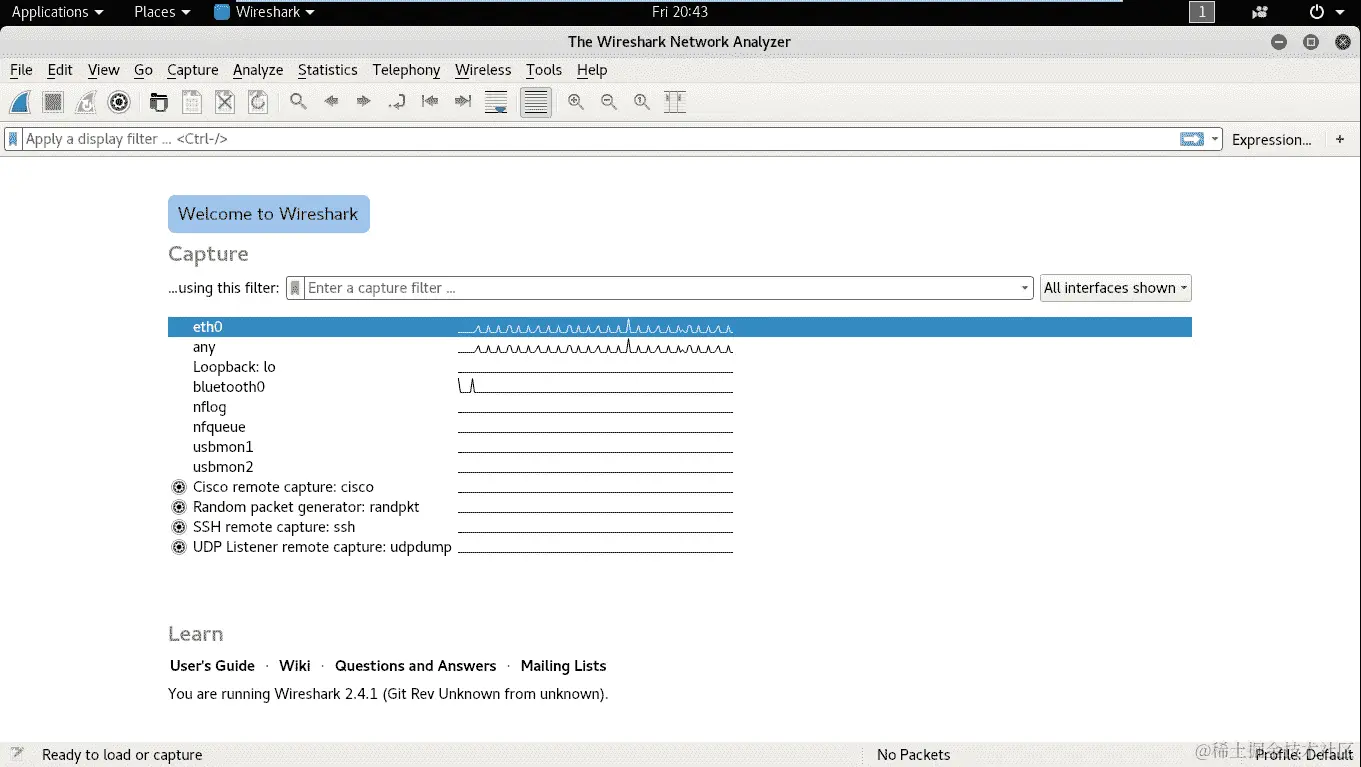Image resolution: width=1361 pixels, height=767 pixels.
Task: Open the Questions and Answers link
Action: (415, 666)
